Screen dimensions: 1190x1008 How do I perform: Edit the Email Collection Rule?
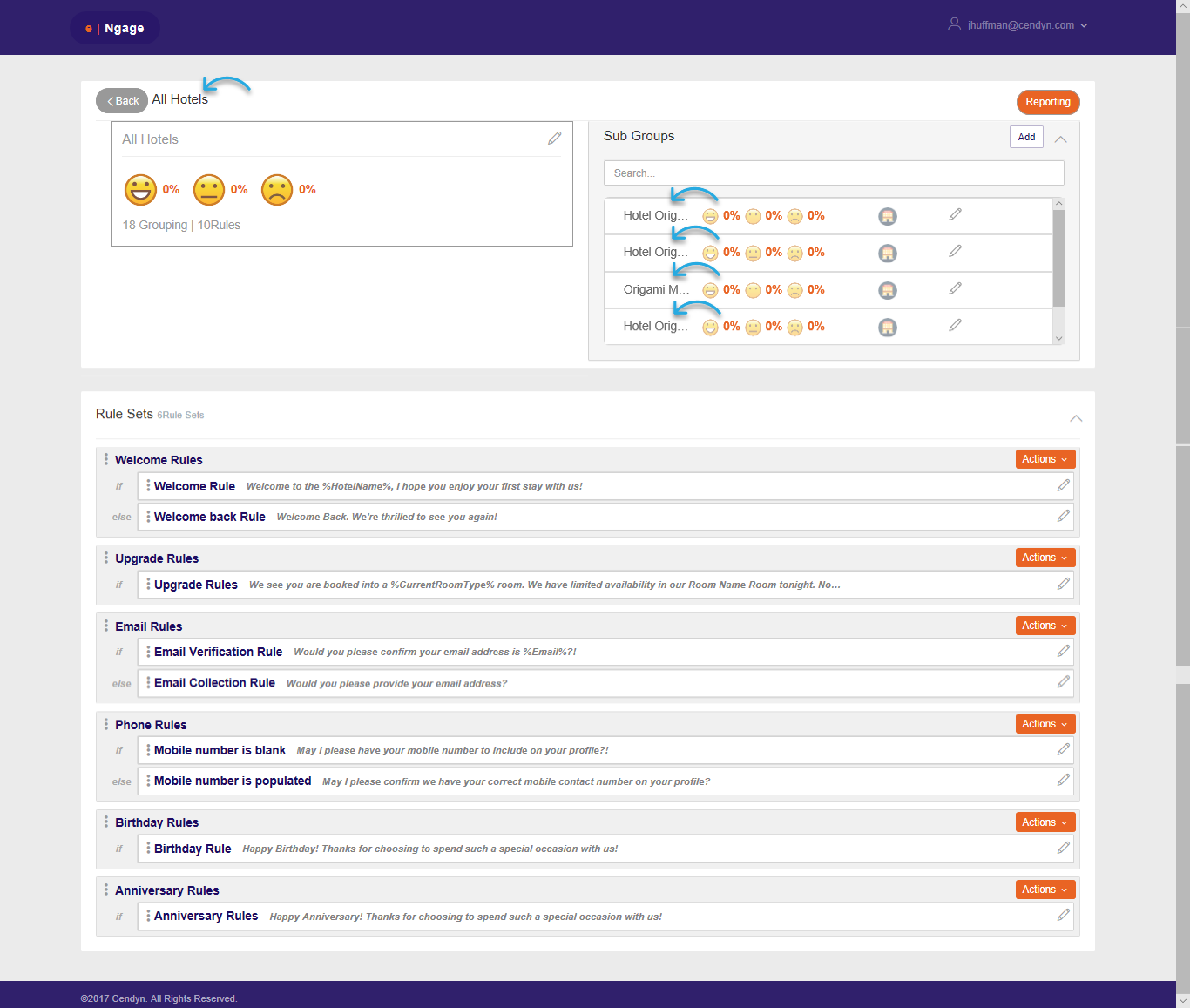pos(1063,682)
